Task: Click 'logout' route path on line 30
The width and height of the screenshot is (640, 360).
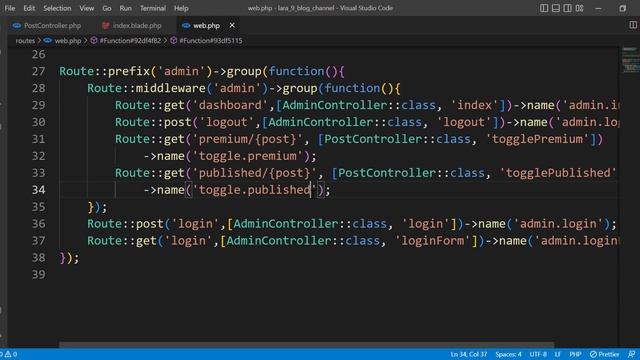Action: [x=226, y=122]
